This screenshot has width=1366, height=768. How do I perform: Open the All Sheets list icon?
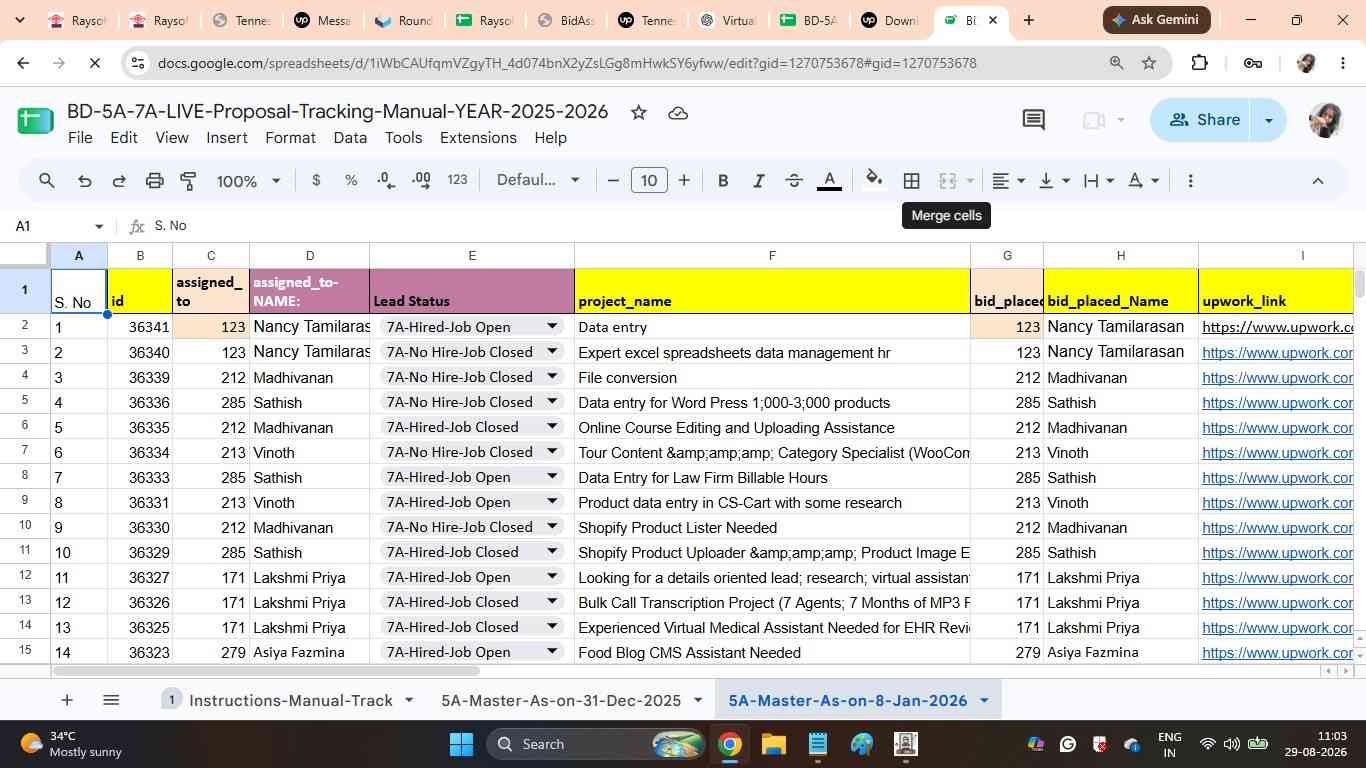tap(111, 700)
